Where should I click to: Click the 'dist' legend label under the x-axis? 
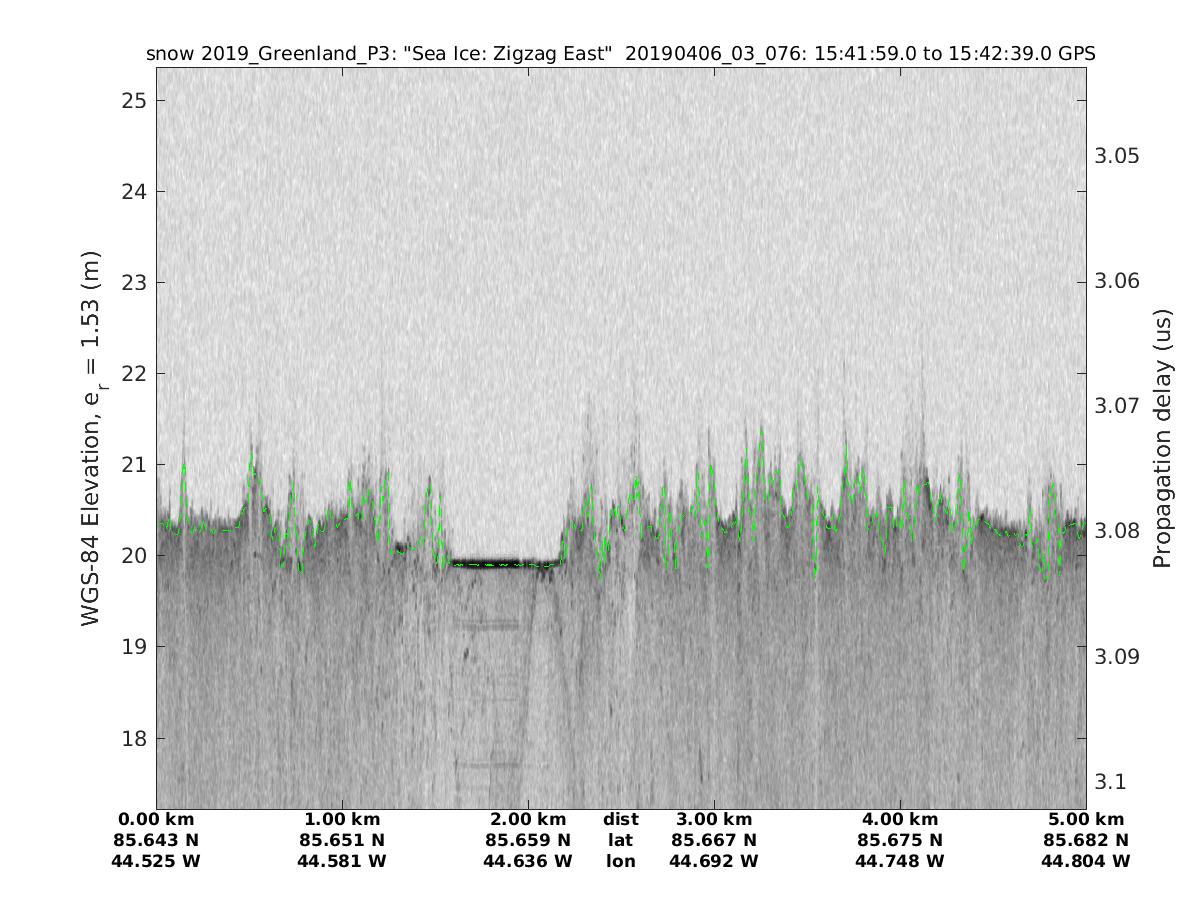[x=620, y=820]
